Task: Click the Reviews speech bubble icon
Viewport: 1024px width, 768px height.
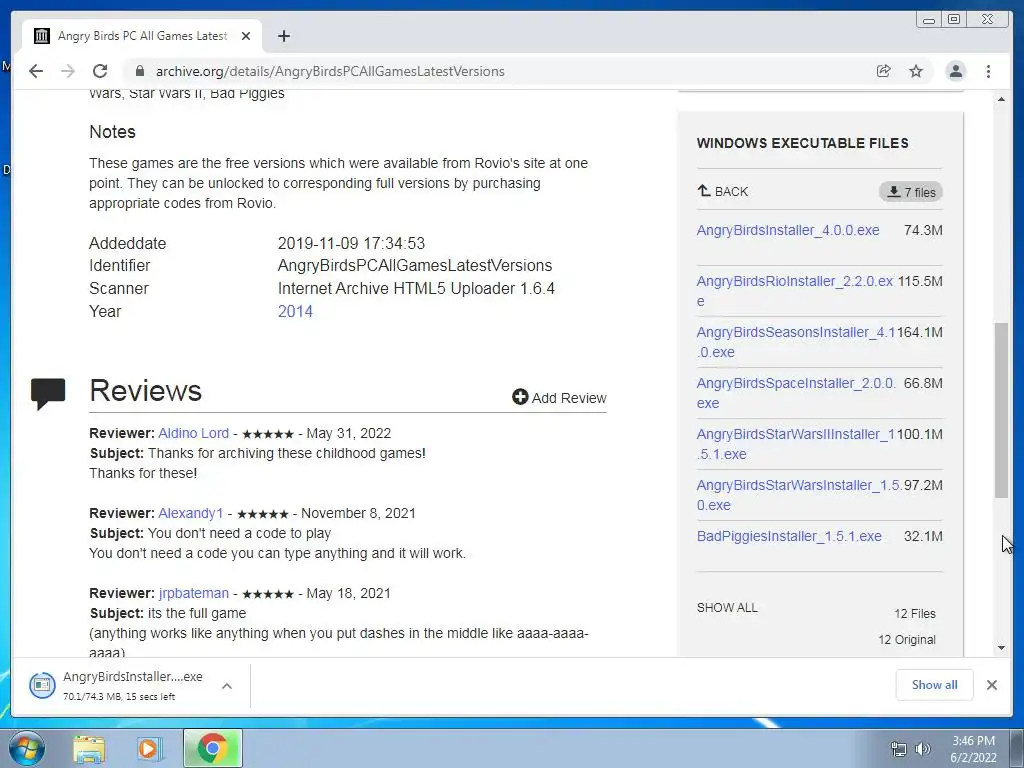Action: pos(48,393)
